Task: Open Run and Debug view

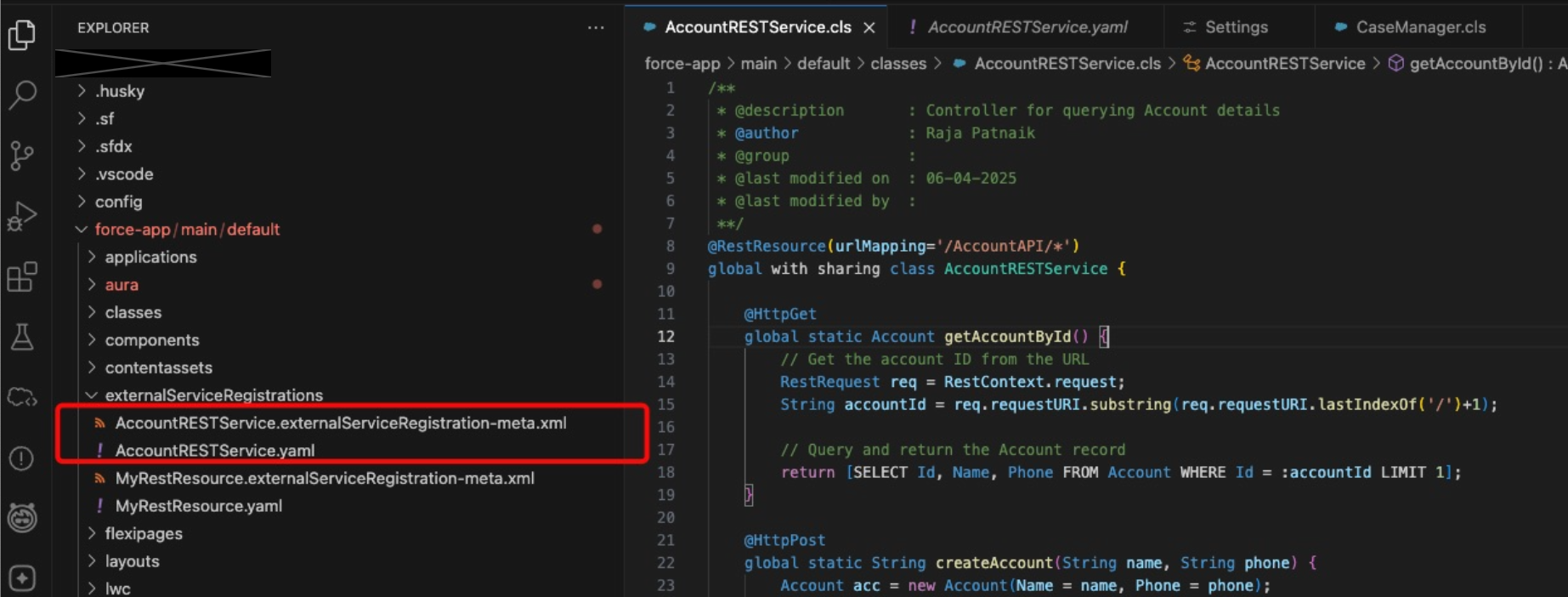Action: click(22, 216)
